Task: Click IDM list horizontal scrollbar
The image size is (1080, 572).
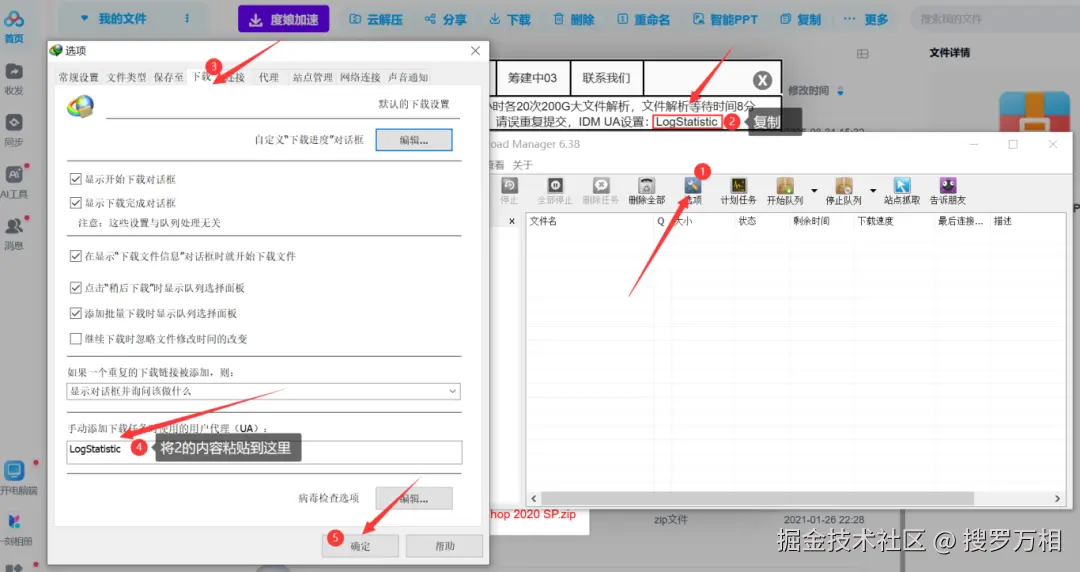Action: 758,498
